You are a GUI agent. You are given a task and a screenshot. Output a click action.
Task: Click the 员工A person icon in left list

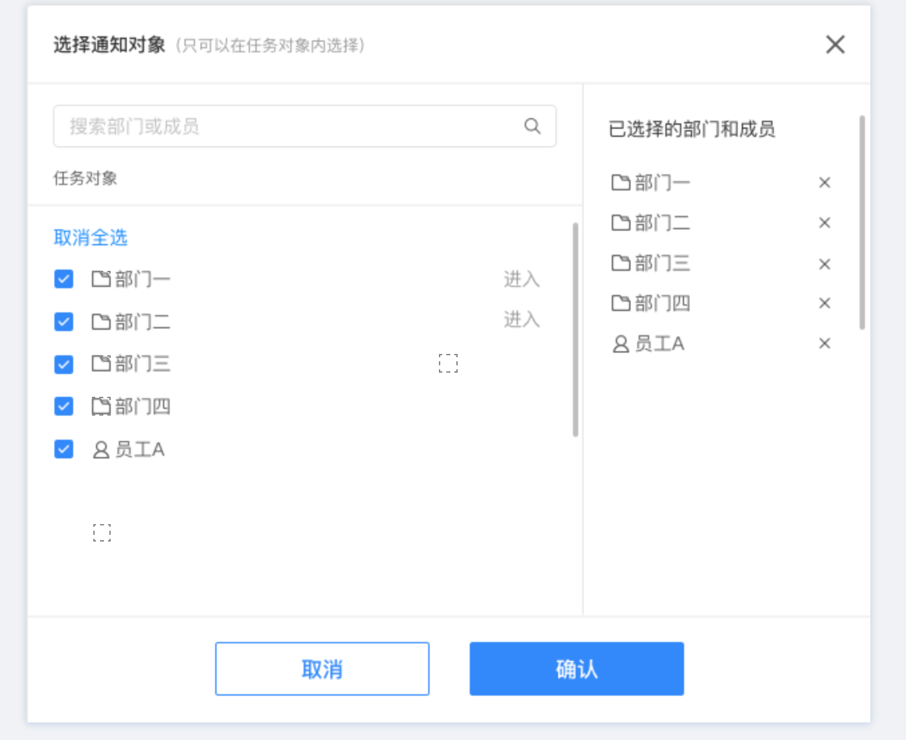pos(101,449)
